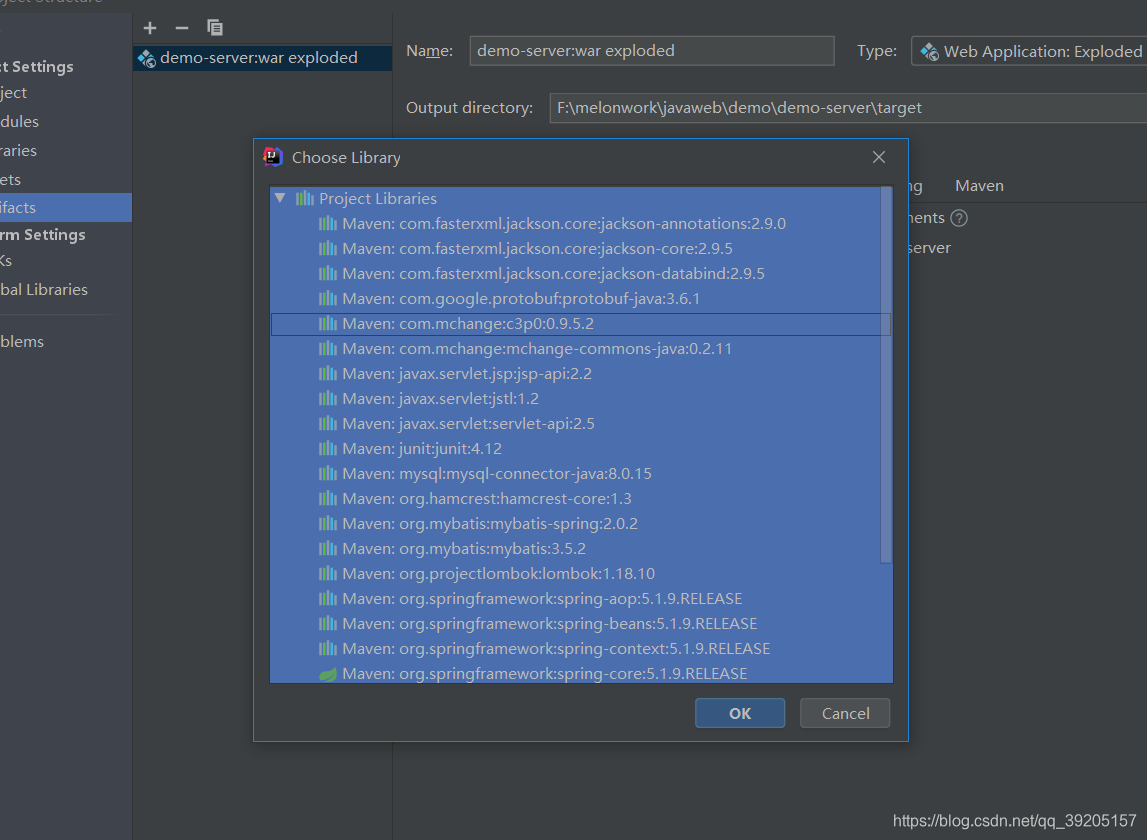This screenshot has width=1147, height=840.
Task: Click the help question mark icon
Action: [959, 218]
